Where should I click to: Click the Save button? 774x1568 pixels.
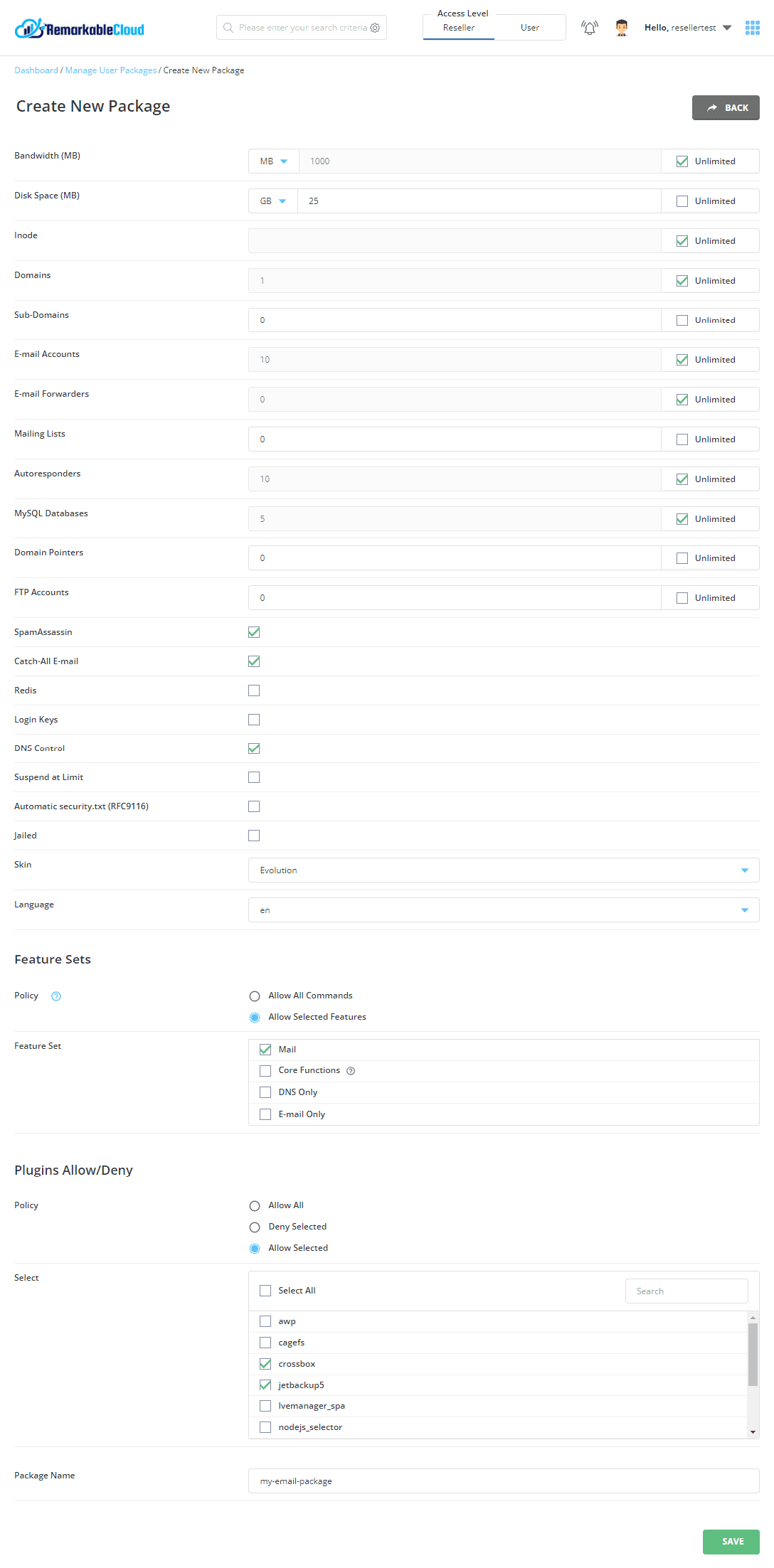731,1542
